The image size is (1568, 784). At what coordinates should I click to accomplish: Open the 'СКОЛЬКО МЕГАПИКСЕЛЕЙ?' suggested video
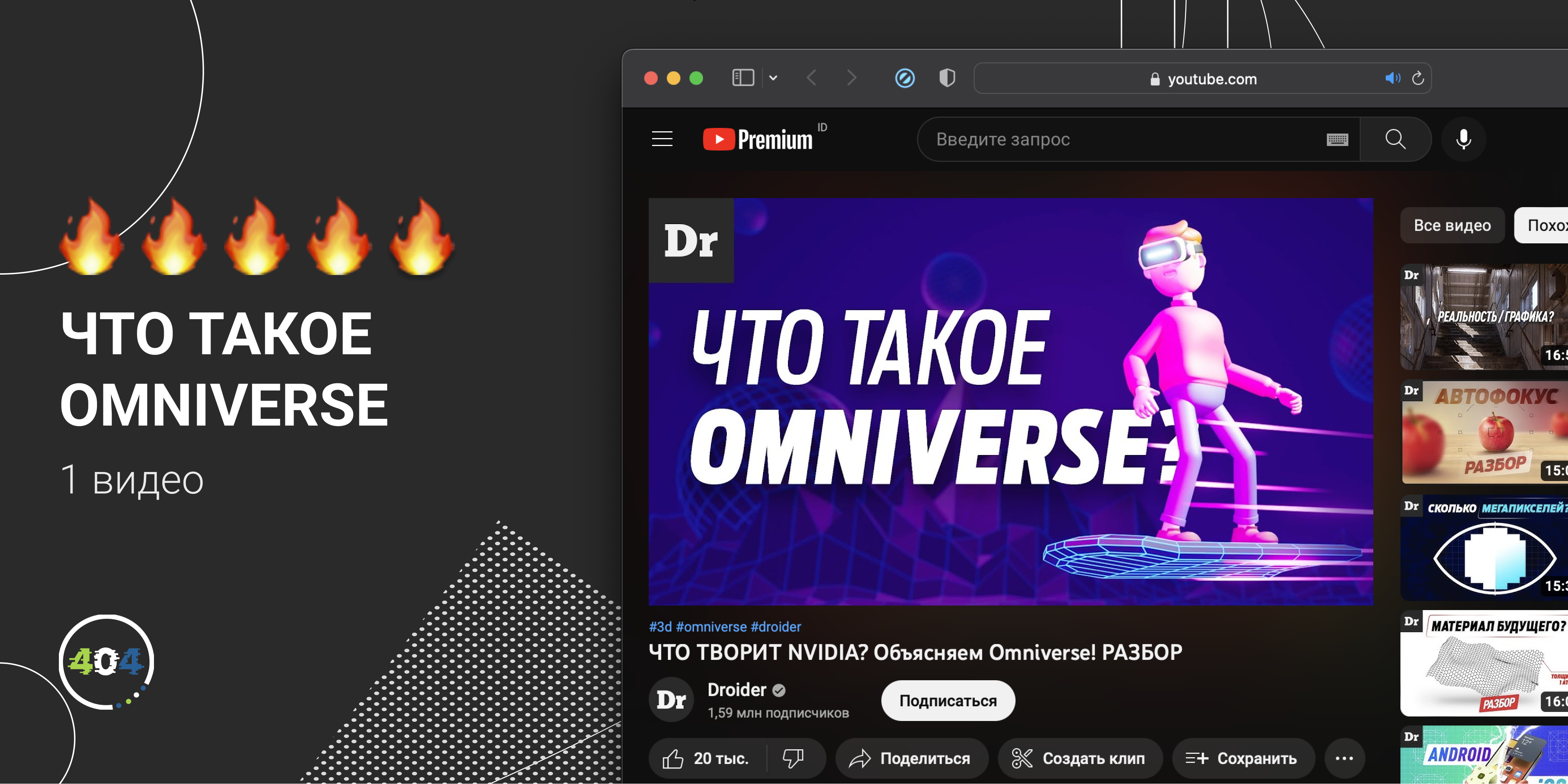1484,548
